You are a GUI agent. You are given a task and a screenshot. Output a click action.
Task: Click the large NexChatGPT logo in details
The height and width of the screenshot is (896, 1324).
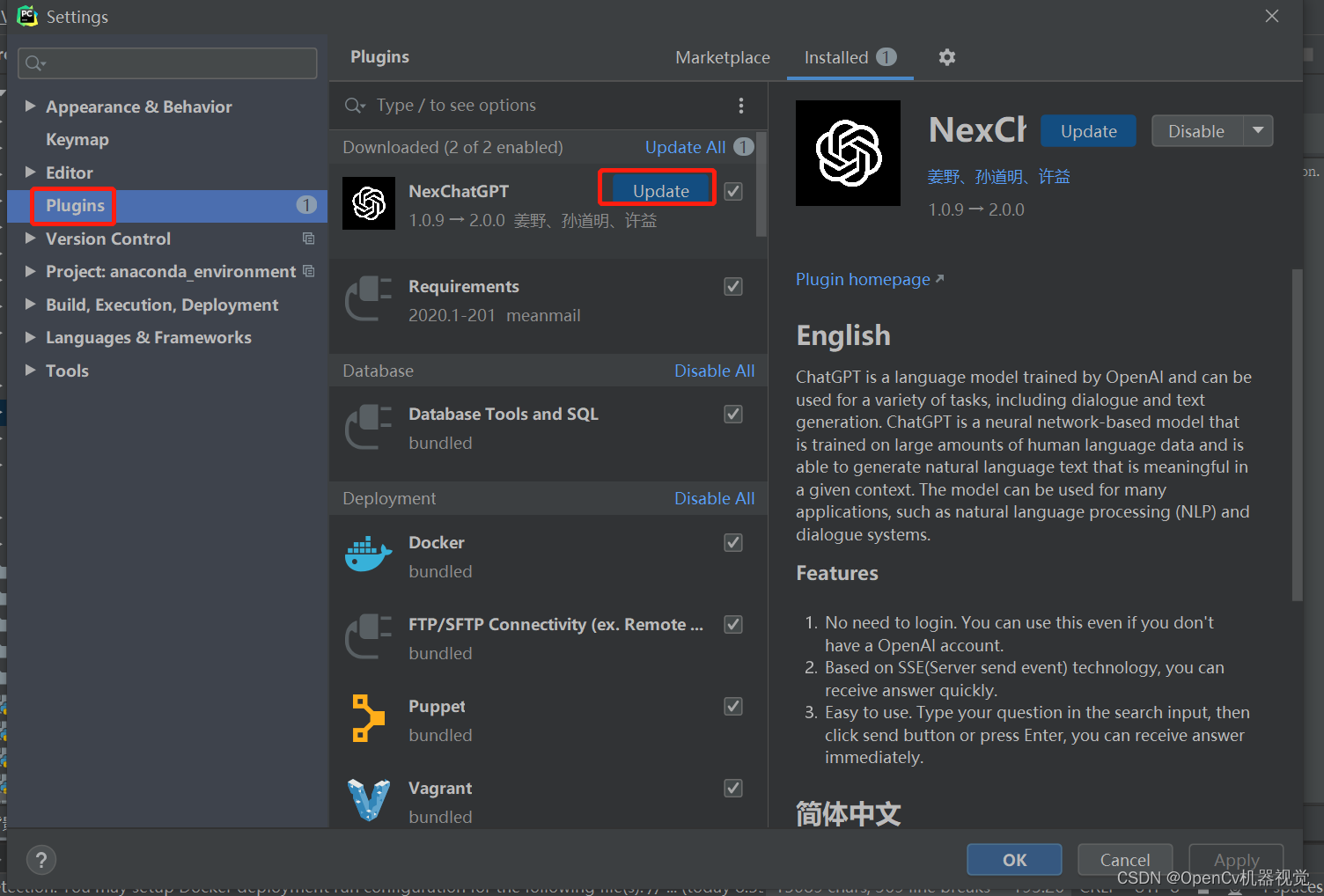point(848,153)
